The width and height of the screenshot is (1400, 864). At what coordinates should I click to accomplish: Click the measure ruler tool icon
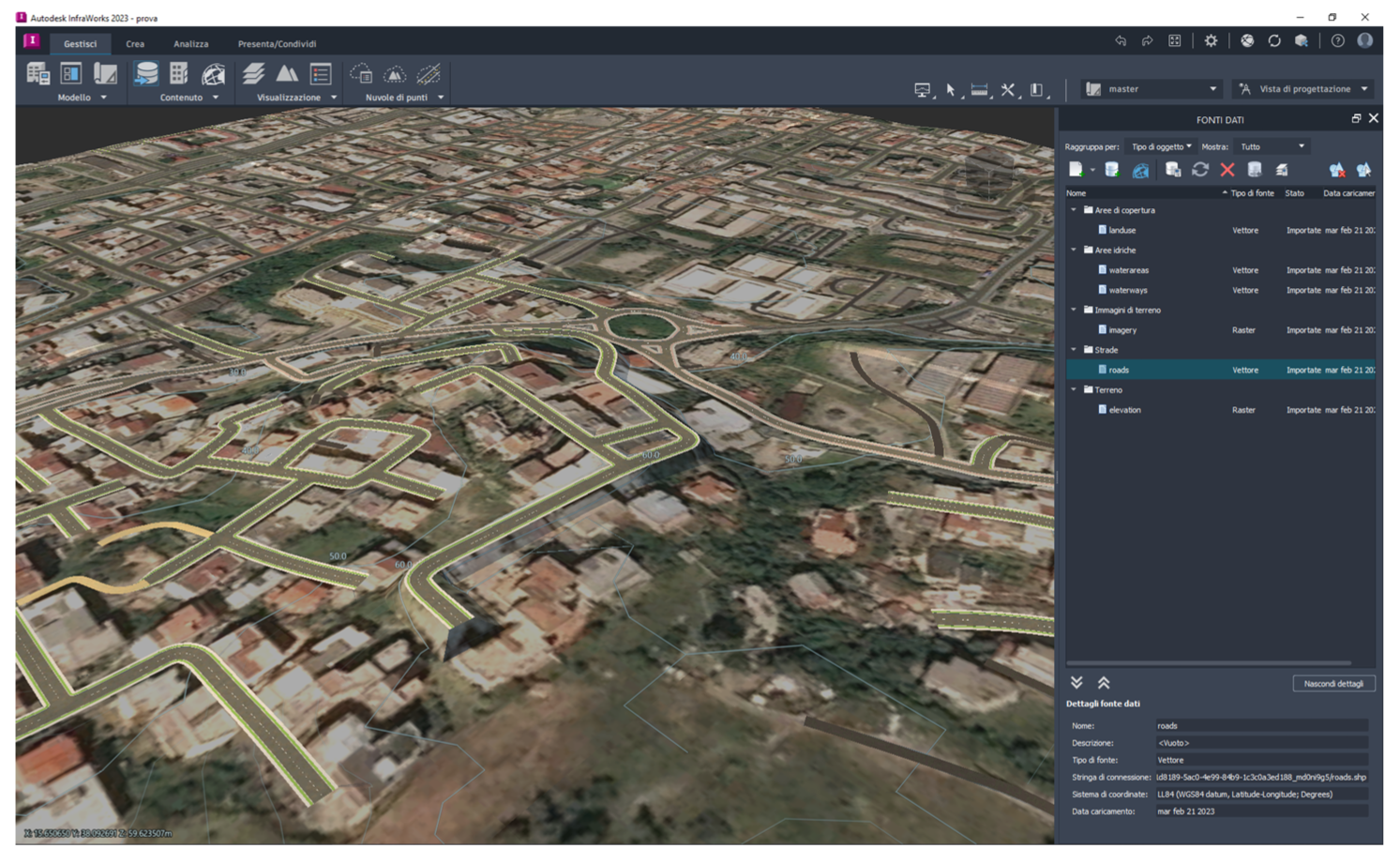(979, 90)
